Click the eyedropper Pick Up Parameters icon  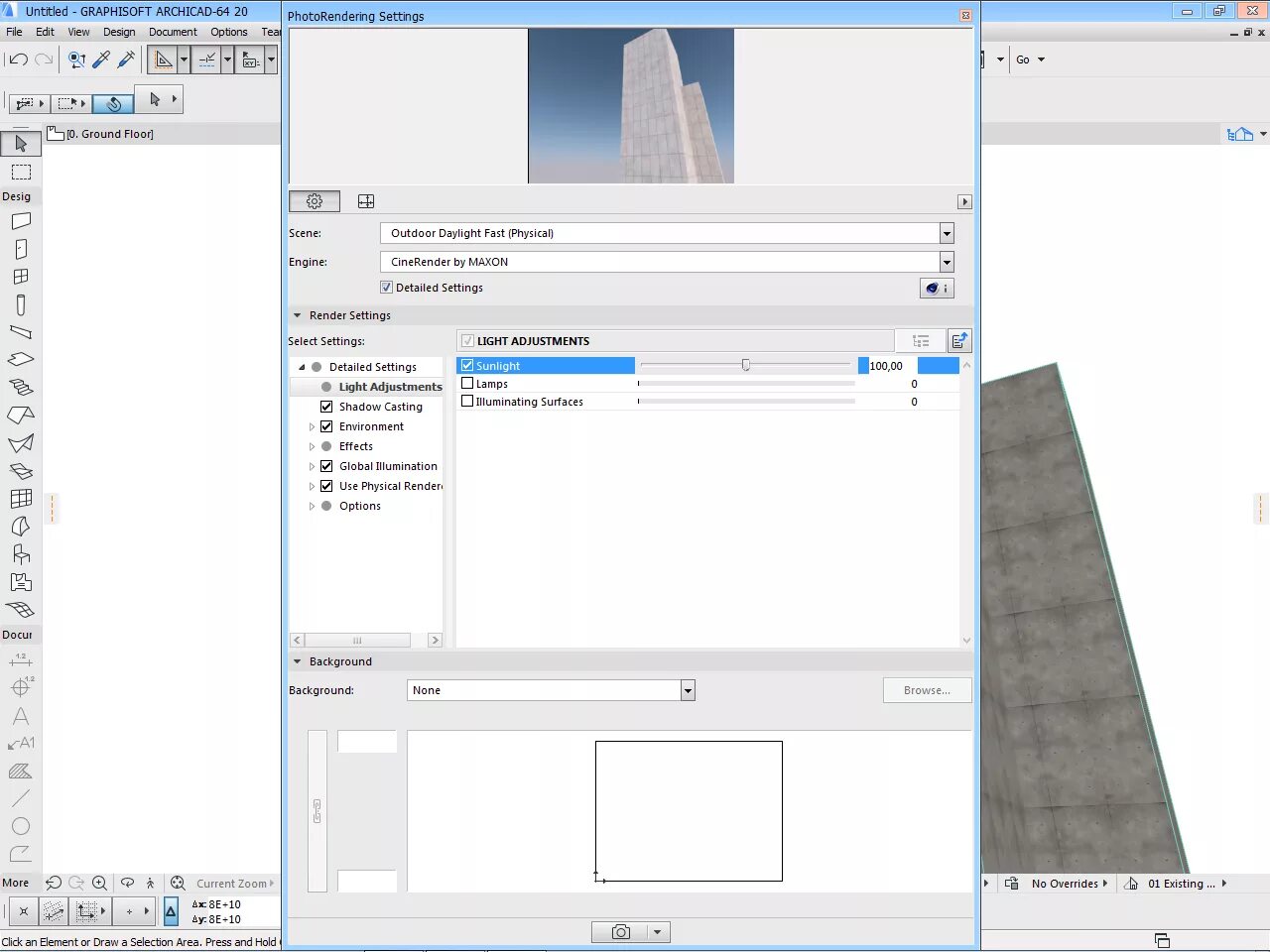101,59
